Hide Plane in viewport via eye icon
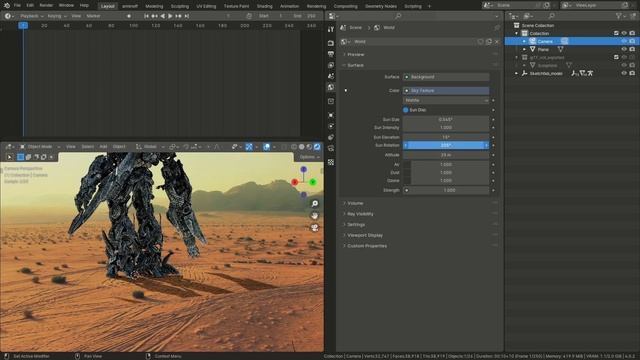640x360 pixels. (x=624, y=49)
